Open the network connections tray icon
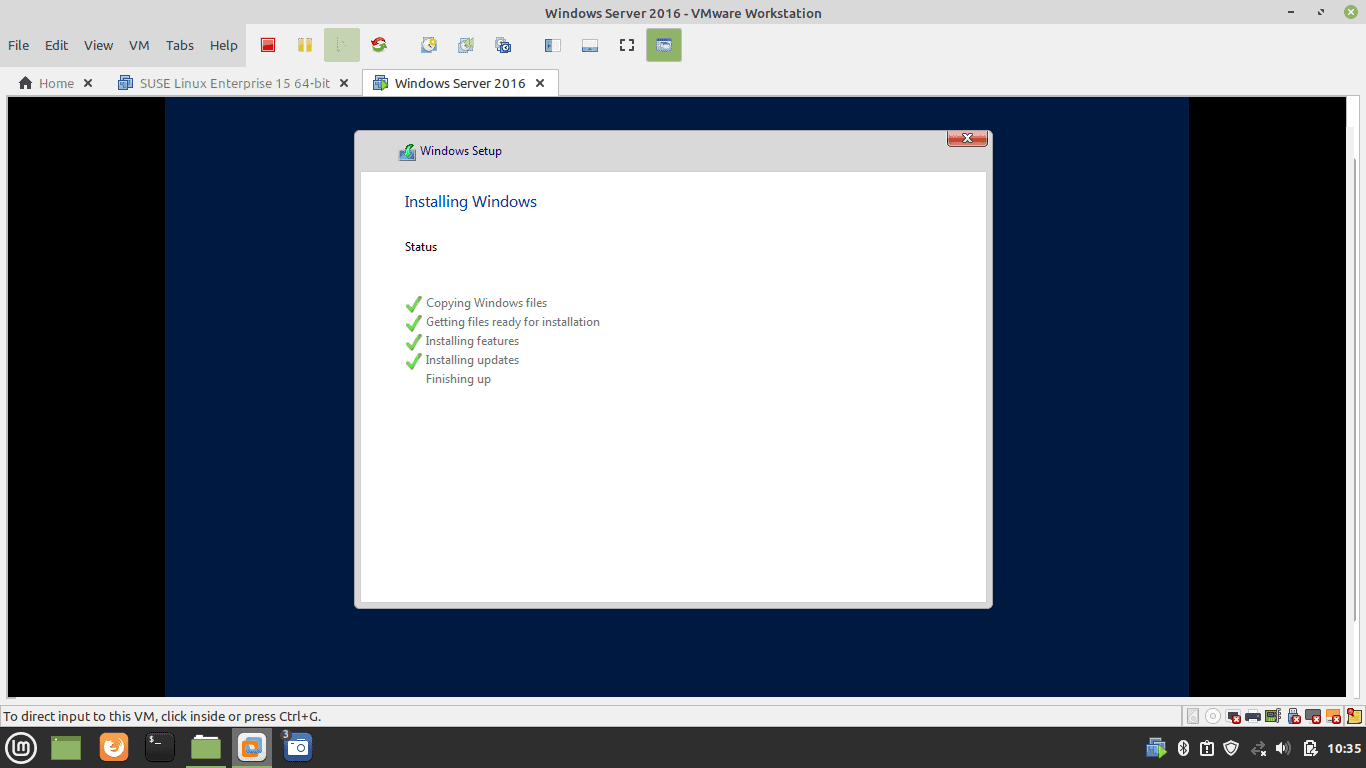Image resolution: width=1366 pixels, height=768 pixels. (1258, 748)
